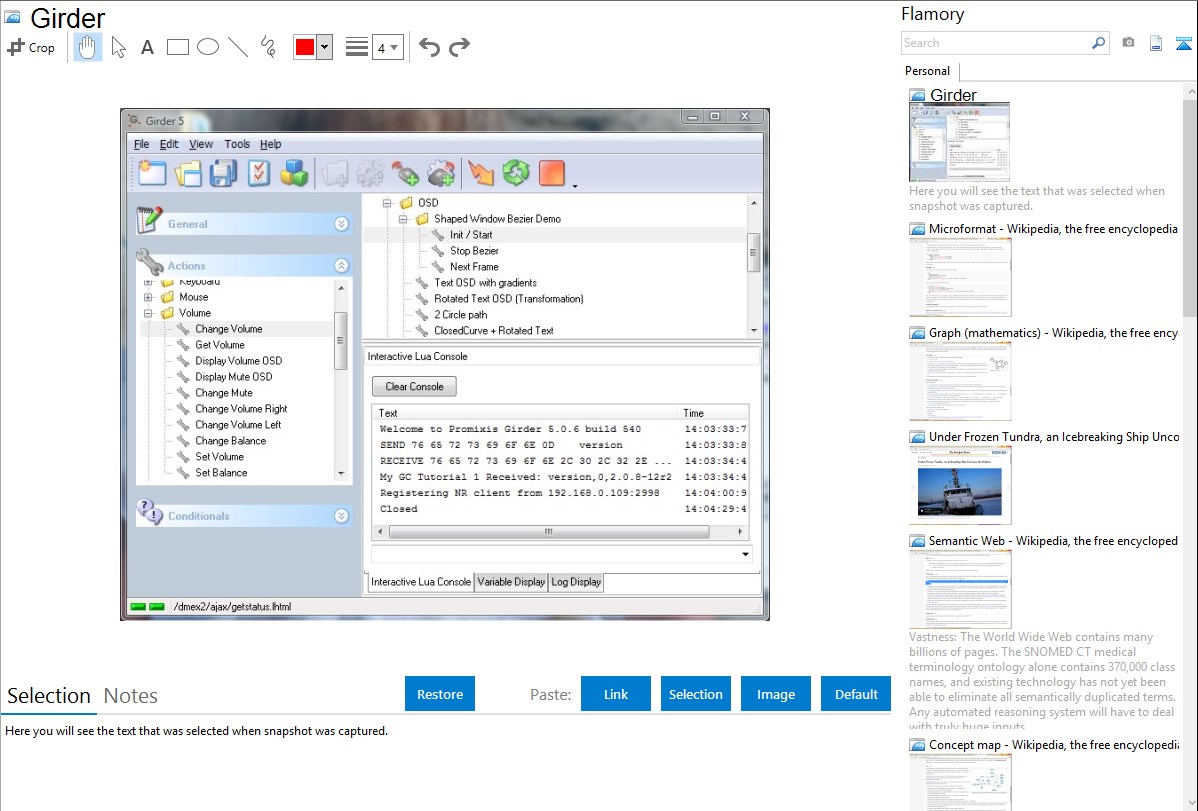This screenshot has height=811, width=1198.
Task: Select the Rotated Text OSD (Transformation) item
Action: point(509,299)
